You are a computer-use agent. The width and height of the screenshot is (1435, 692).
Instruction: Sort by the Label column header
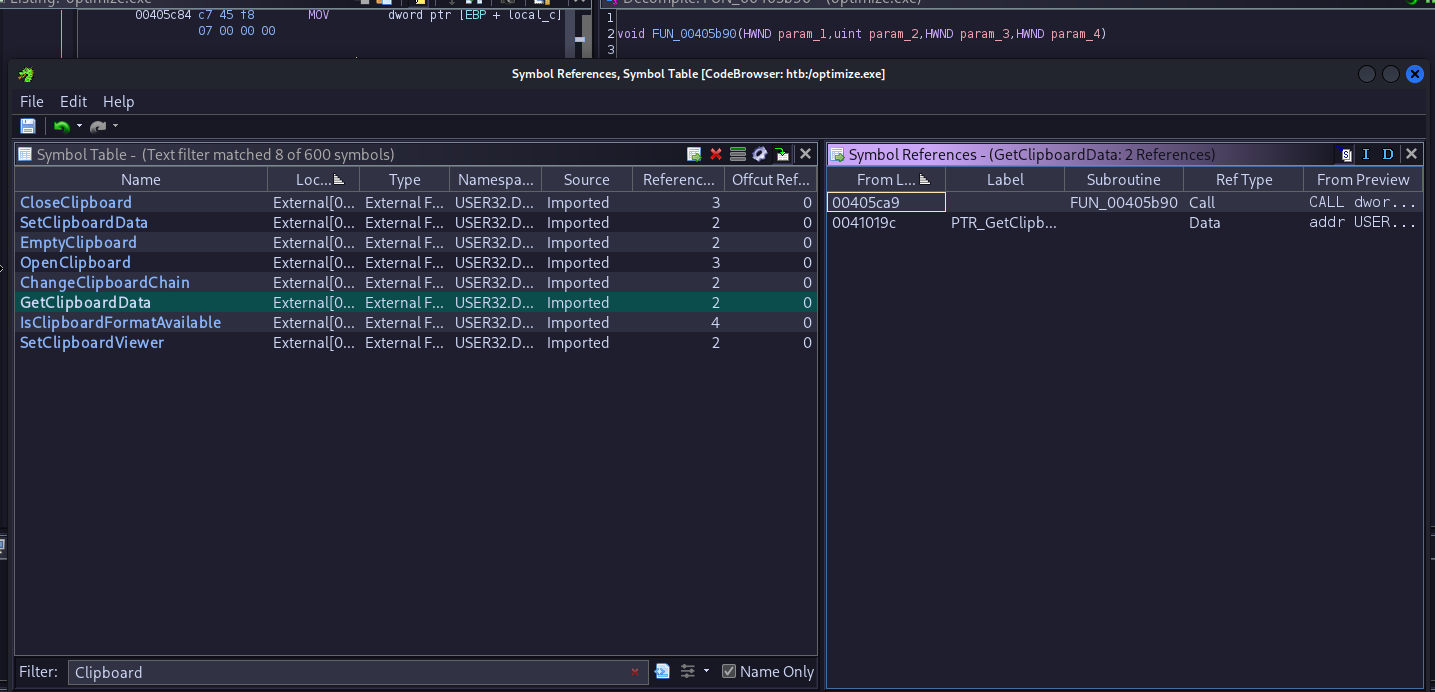click(x=1005, y=180)
